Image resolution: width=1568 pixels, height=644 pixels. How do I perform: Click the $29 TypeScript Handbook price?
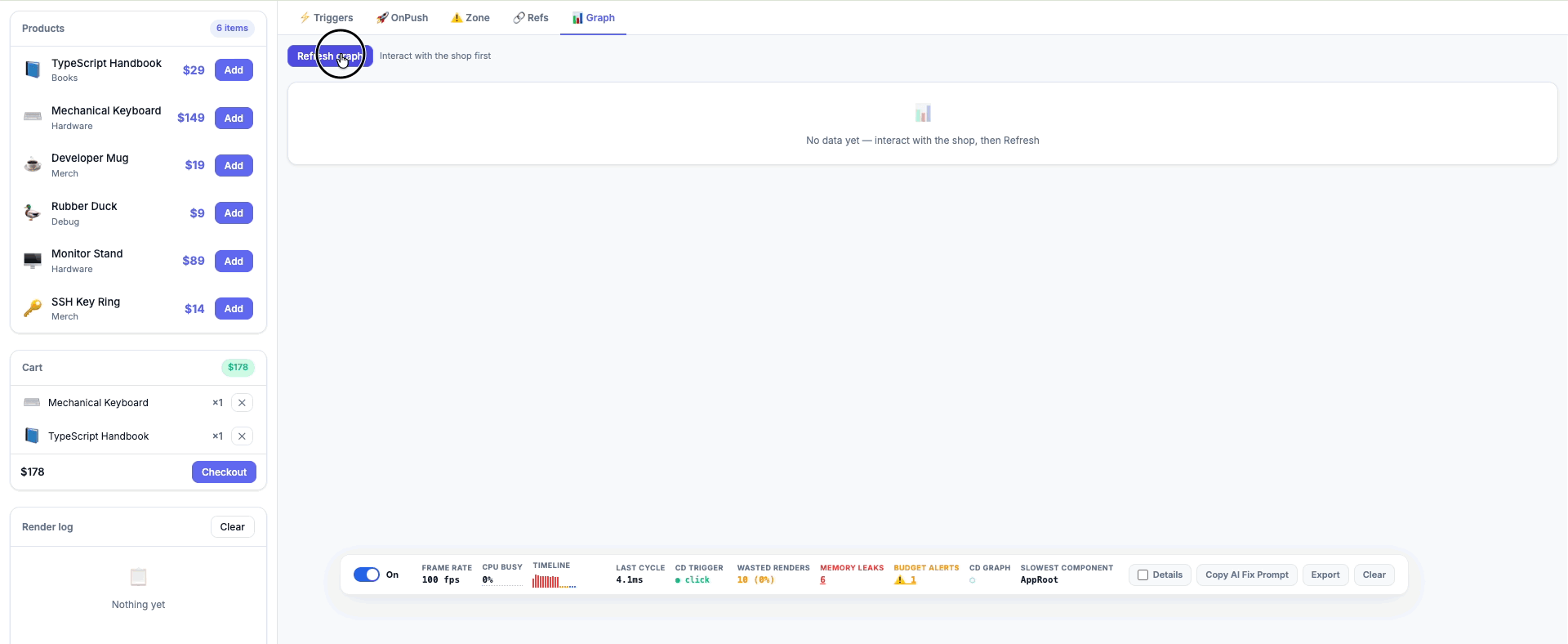click(194, 70)
